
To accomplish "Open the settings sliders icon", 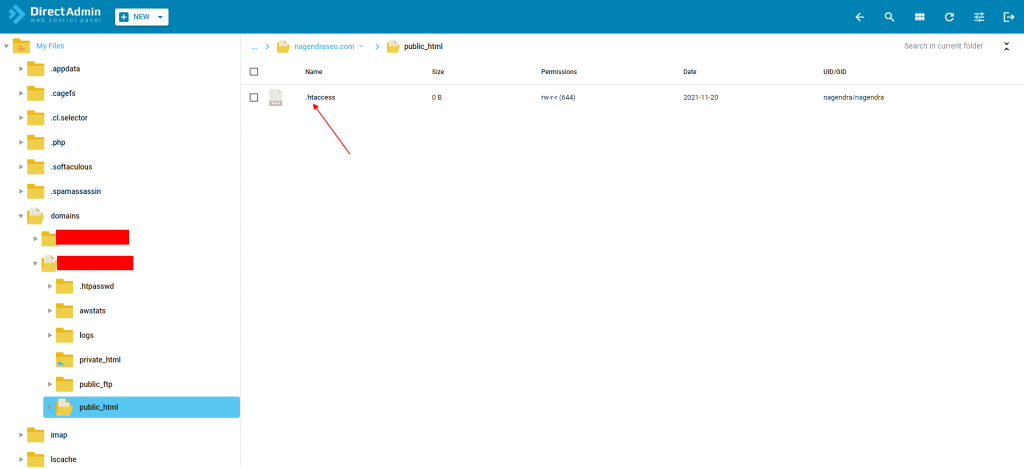I will pyautogui.click(x=979, y=17).
